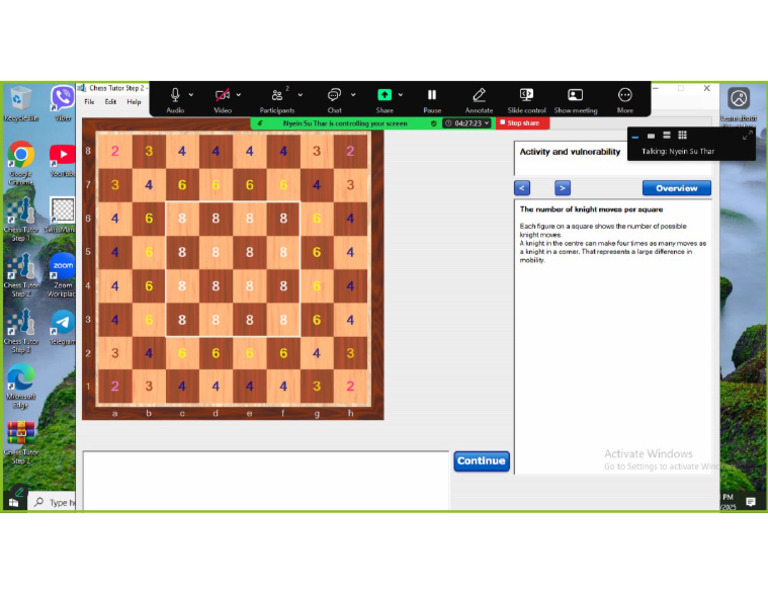
Task: Open YouTube desktop shortcut
Action: click(63, 161)
